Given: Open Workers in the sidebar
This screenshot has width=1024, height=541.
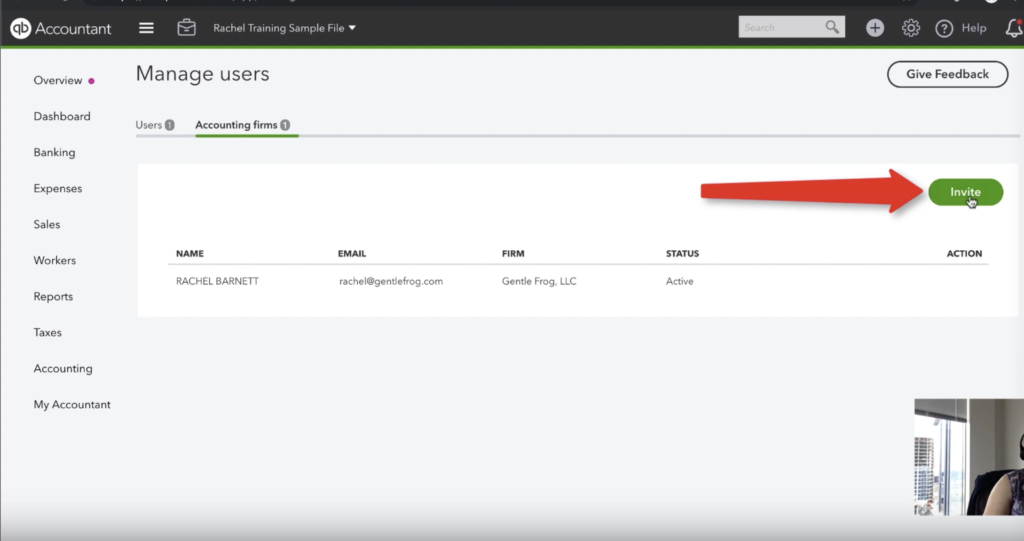Looking at the screenshot, I should (x=54, y=260).
